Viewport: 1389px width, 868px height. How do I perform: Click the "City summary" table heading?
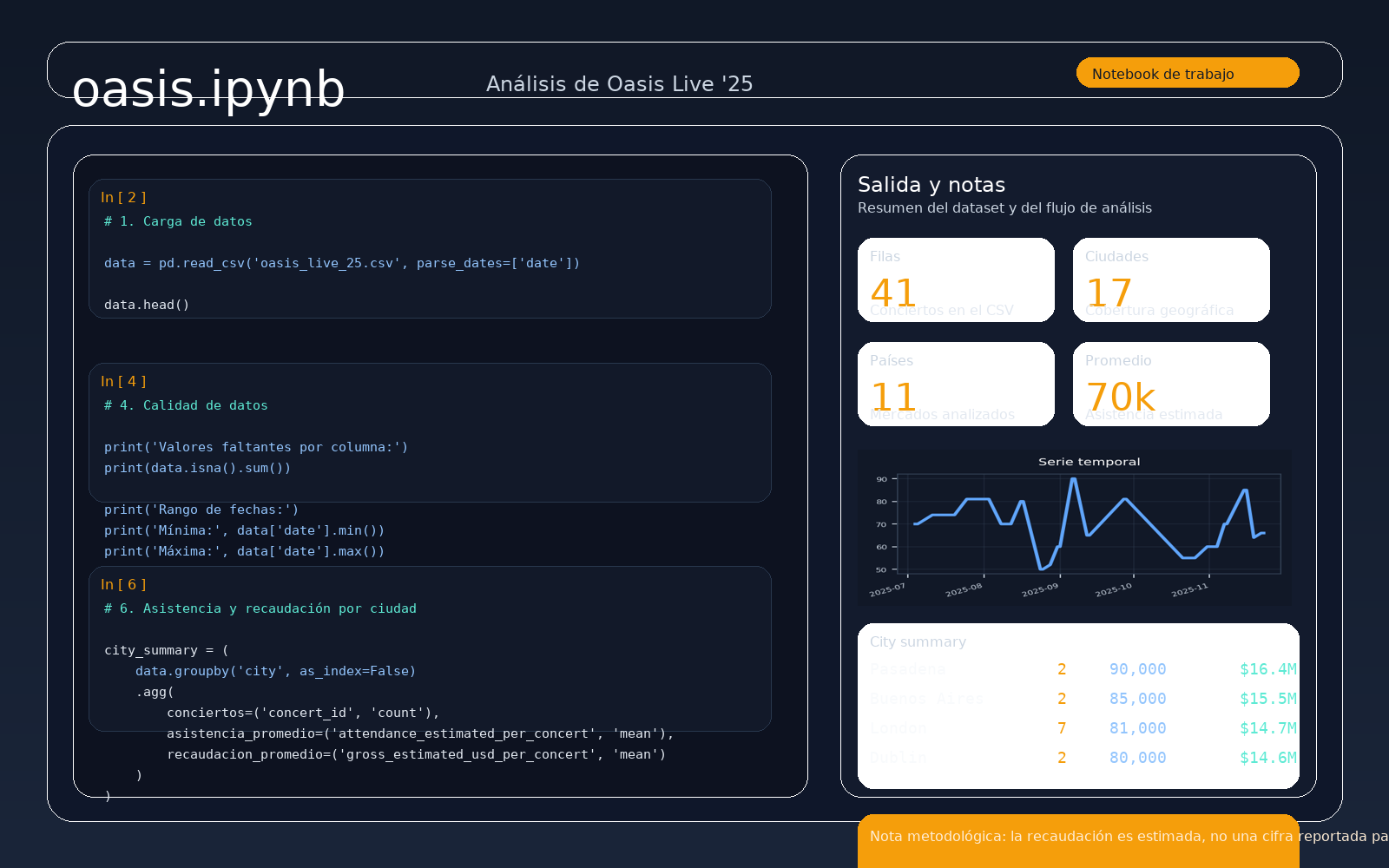(x=918, y=642)
